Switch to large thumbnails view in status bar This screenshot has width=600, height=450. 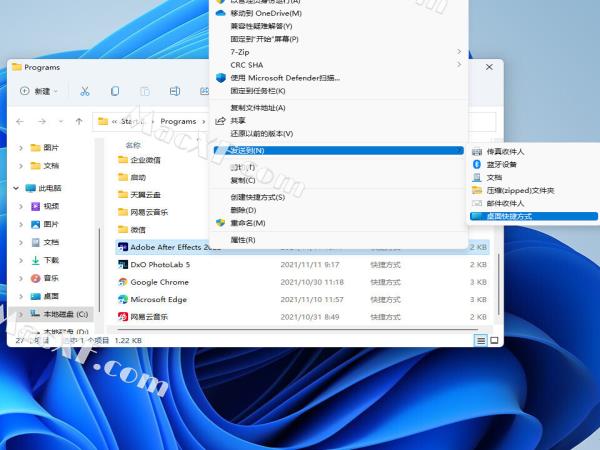pos(494,340)
